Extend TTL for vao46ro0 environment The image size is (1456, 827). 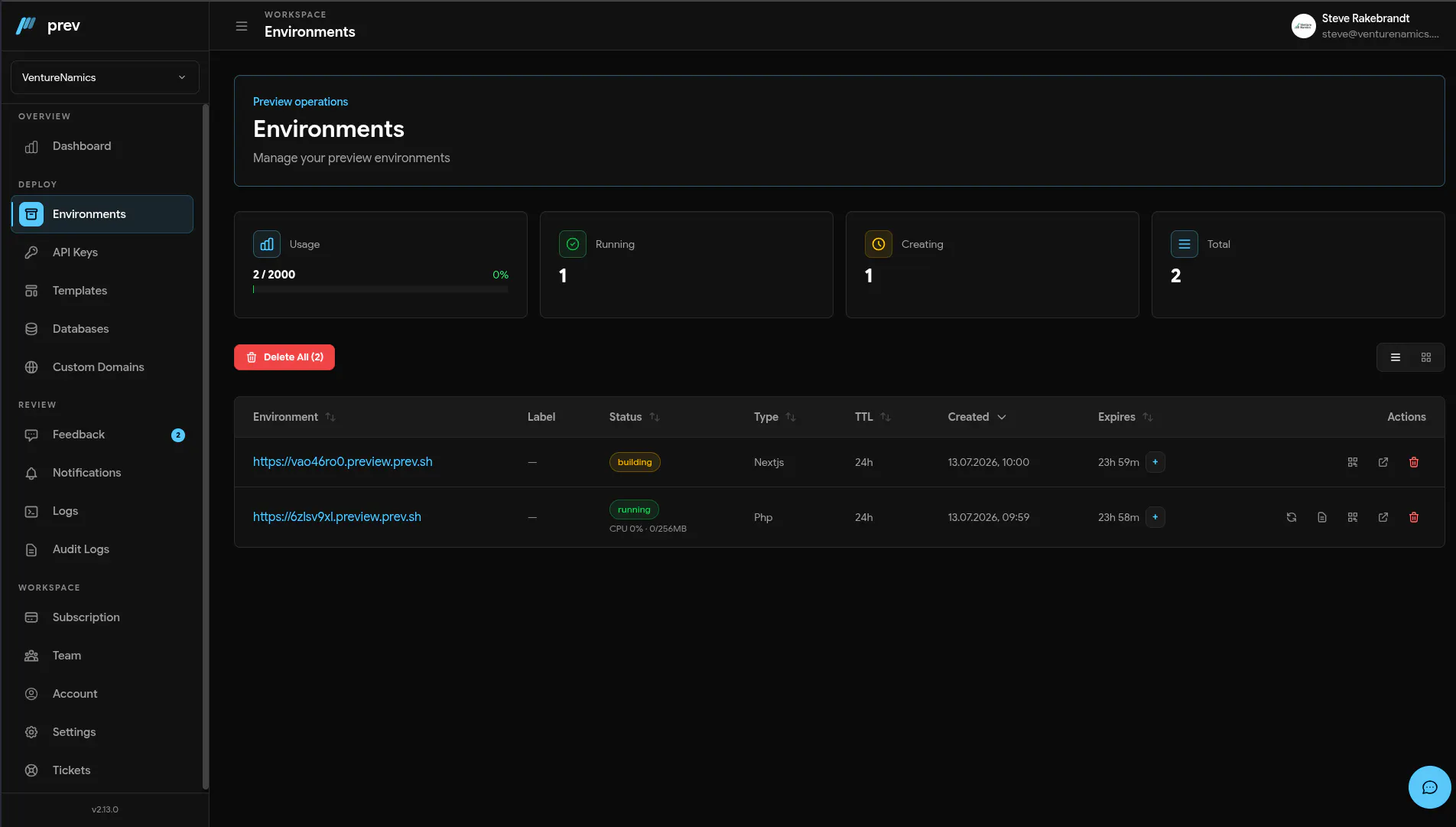point(1155,462)
